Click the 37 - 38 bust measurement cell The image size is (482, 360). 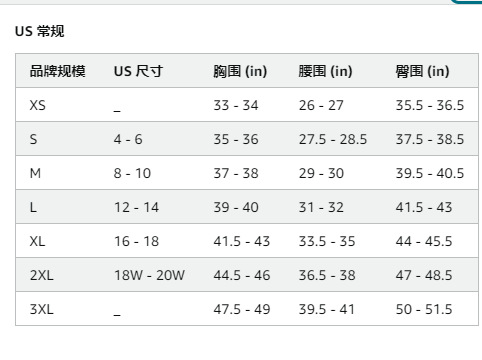(236, 173)
